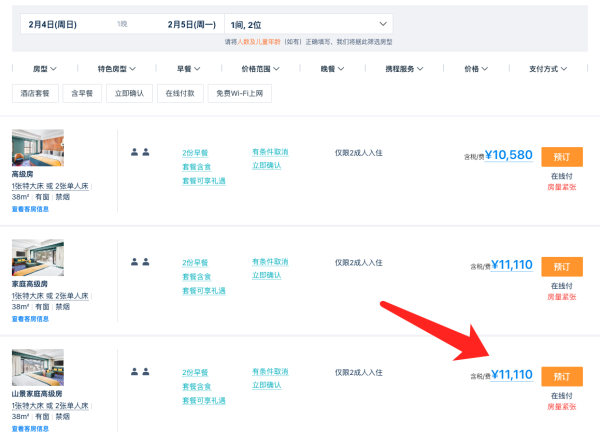
Task: Click the guest occupancy icons for 山景家庭高级房
Action: tap(140, 372)
